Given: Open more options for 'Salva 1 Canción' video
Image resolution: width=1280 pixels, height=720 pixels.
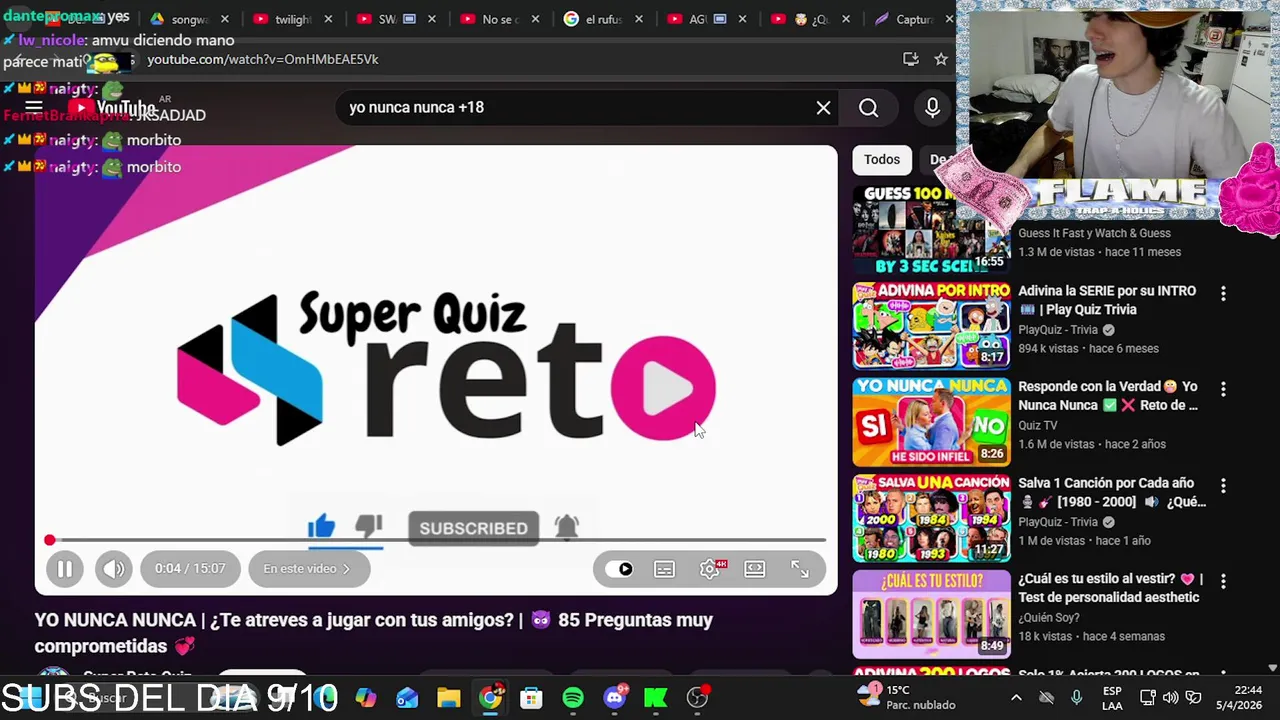Looking at the screenshot, I should (x=1223, y=485).
